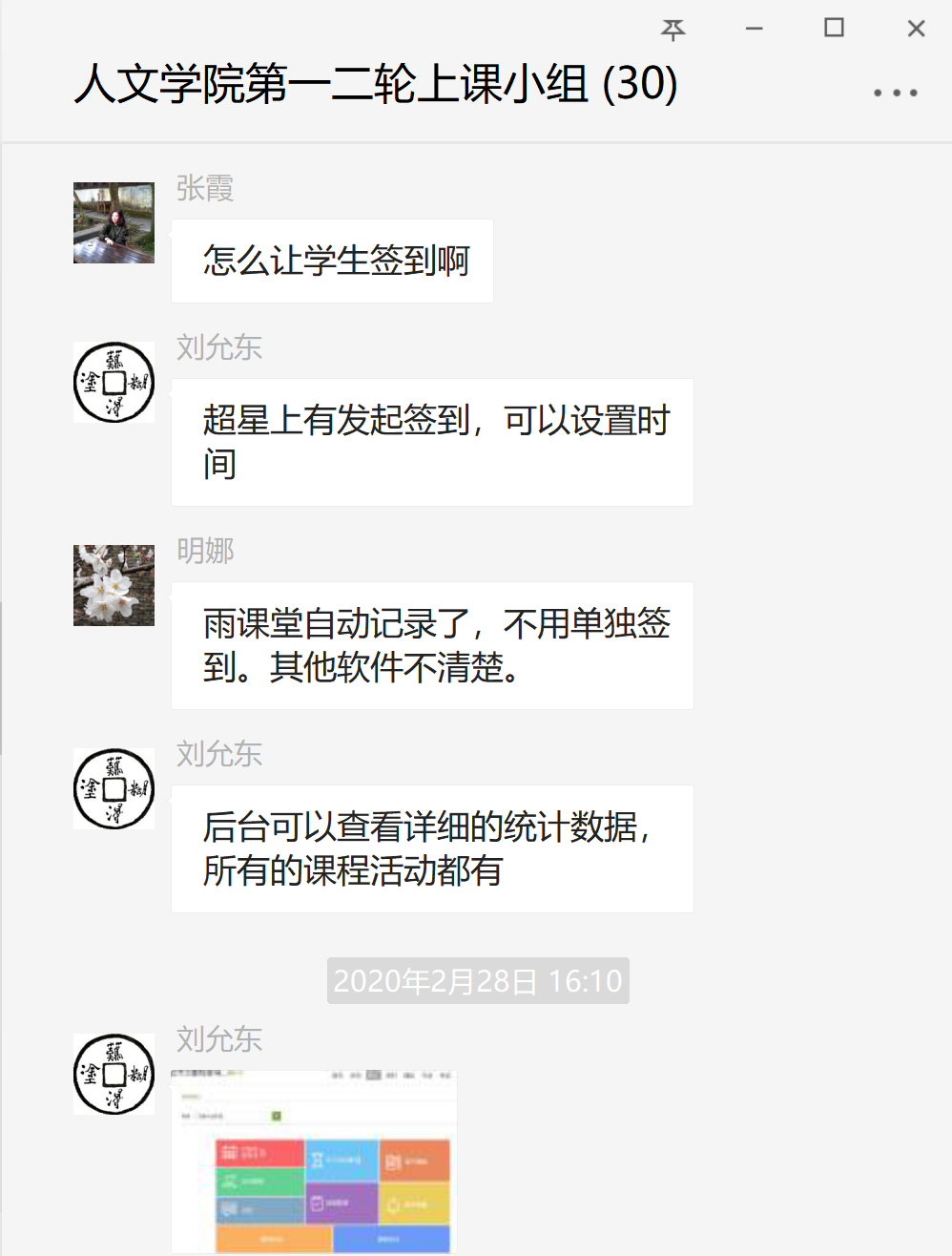Click 张霞's profile avatar
Viewport: 952px width, 1256px height.
pyautogui.click(x=114, y=222)
